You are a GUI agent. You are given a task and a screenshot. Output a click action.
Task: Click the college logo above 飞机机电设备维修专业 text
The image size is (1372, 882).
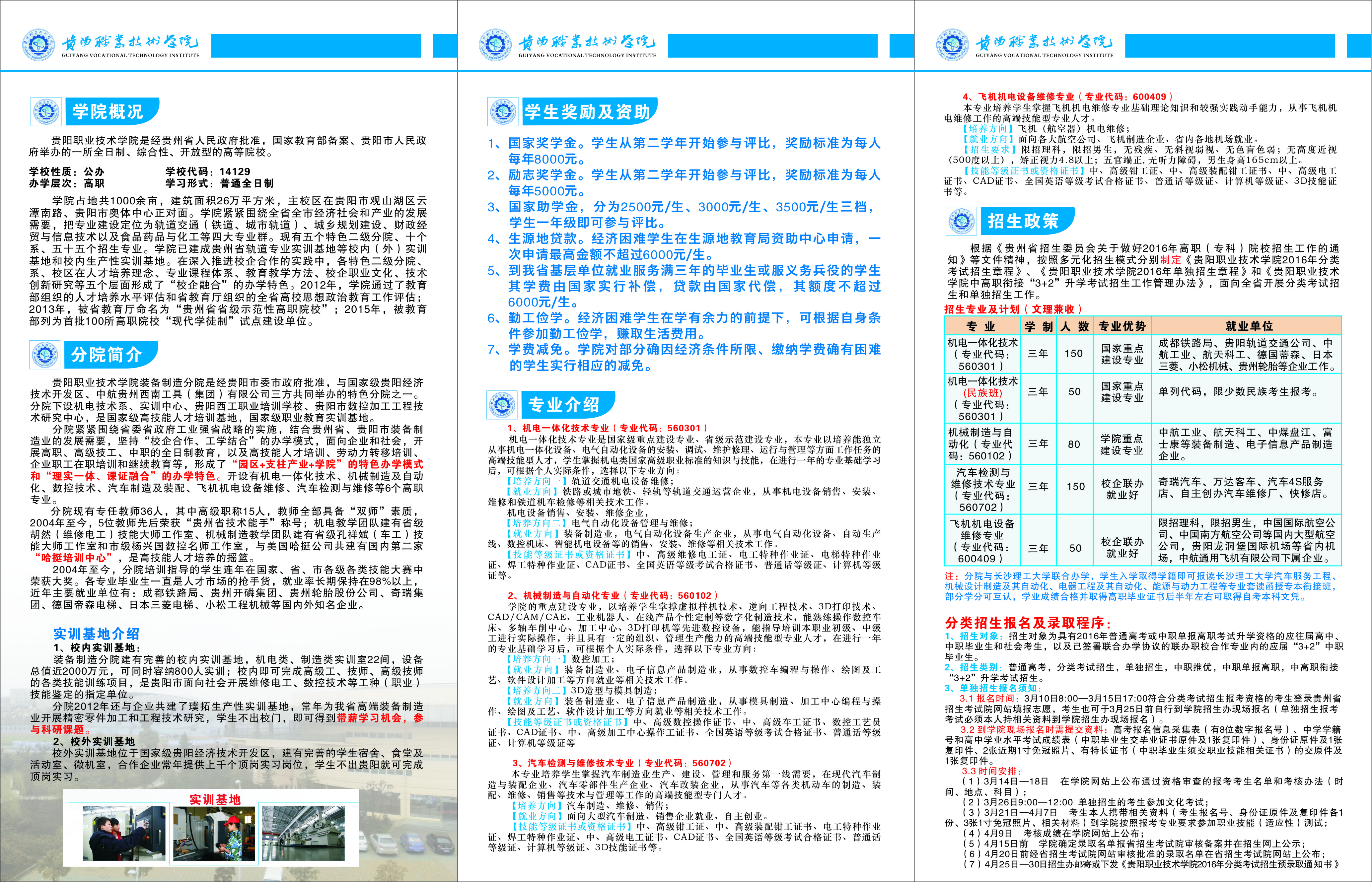[952, 45]
